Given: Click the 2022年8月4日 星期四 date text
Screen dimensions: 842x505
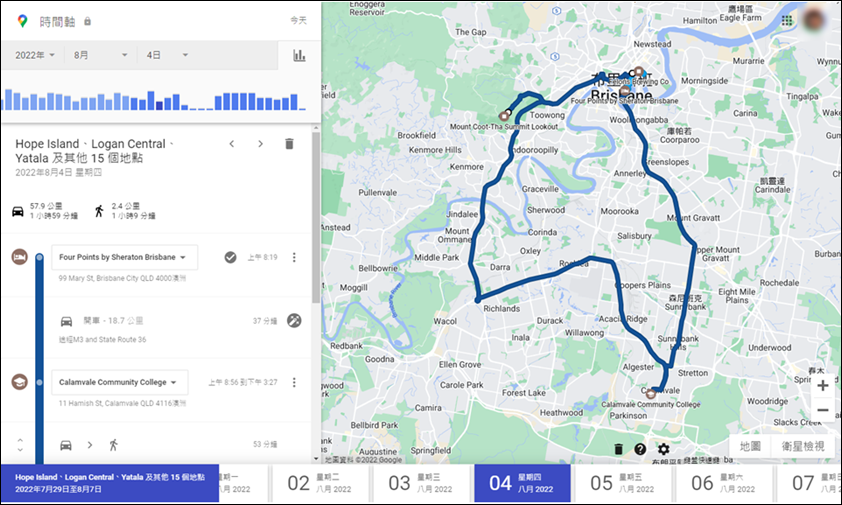Looking at the screenshot, I should tap(58, 172).
